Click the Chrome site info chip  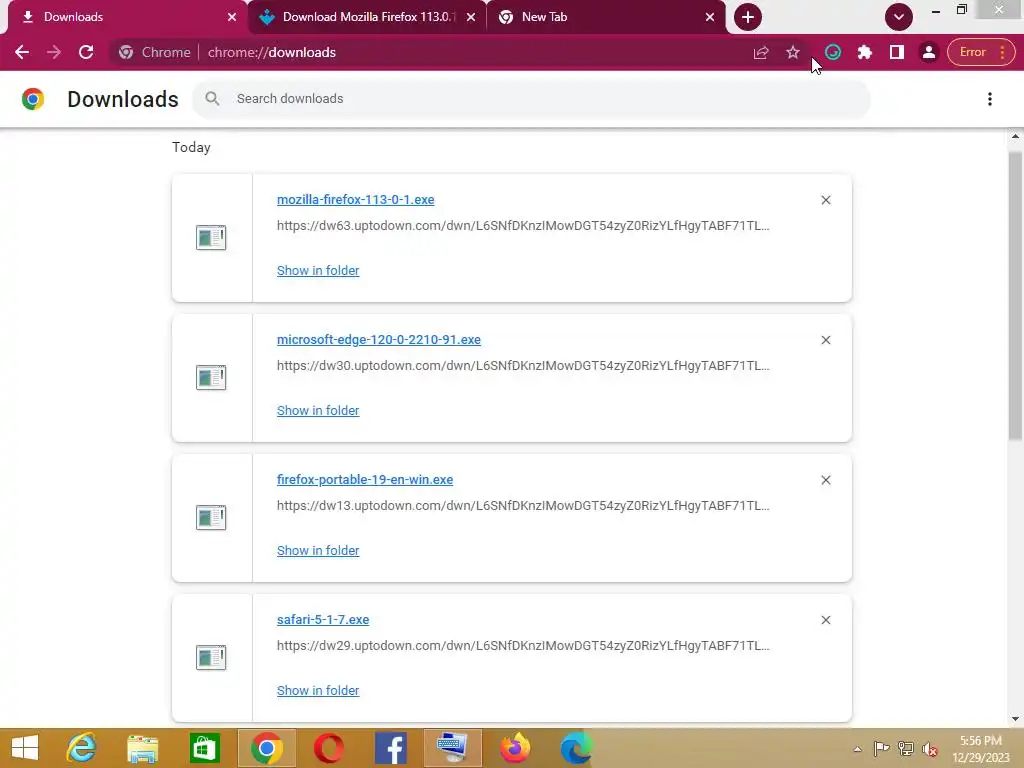(155, 52)
